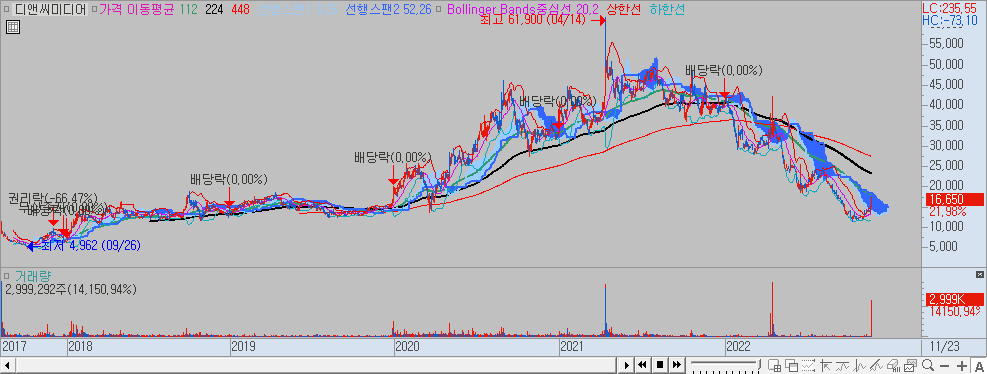Click the chart image windows icon
Image resolution: width=987 pixels, height=374 pixels.
tap(910, 365)
